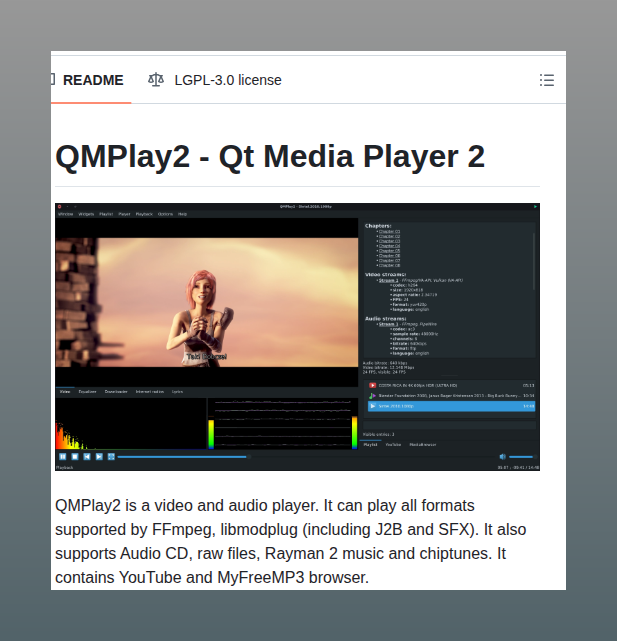
Task: Click the license scale icon
Action: pyautogui.click(x=156, y=80)
